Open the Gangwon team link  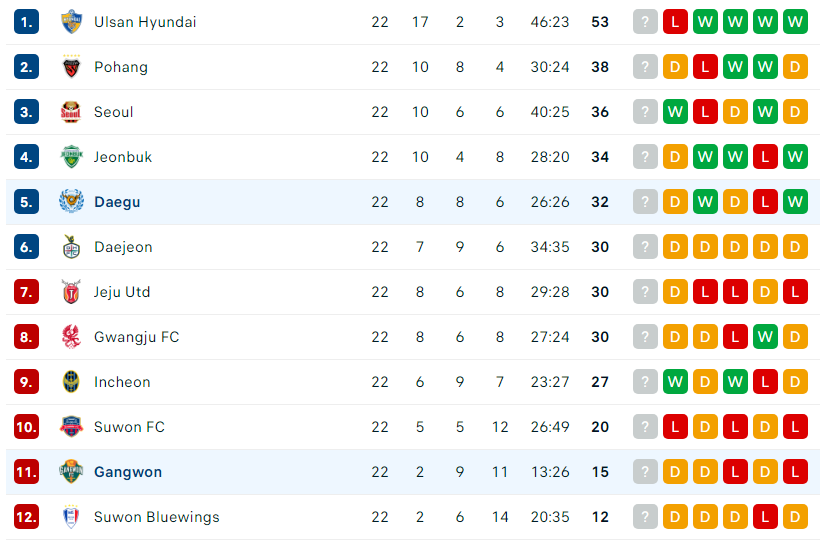(x=128, y=472)
